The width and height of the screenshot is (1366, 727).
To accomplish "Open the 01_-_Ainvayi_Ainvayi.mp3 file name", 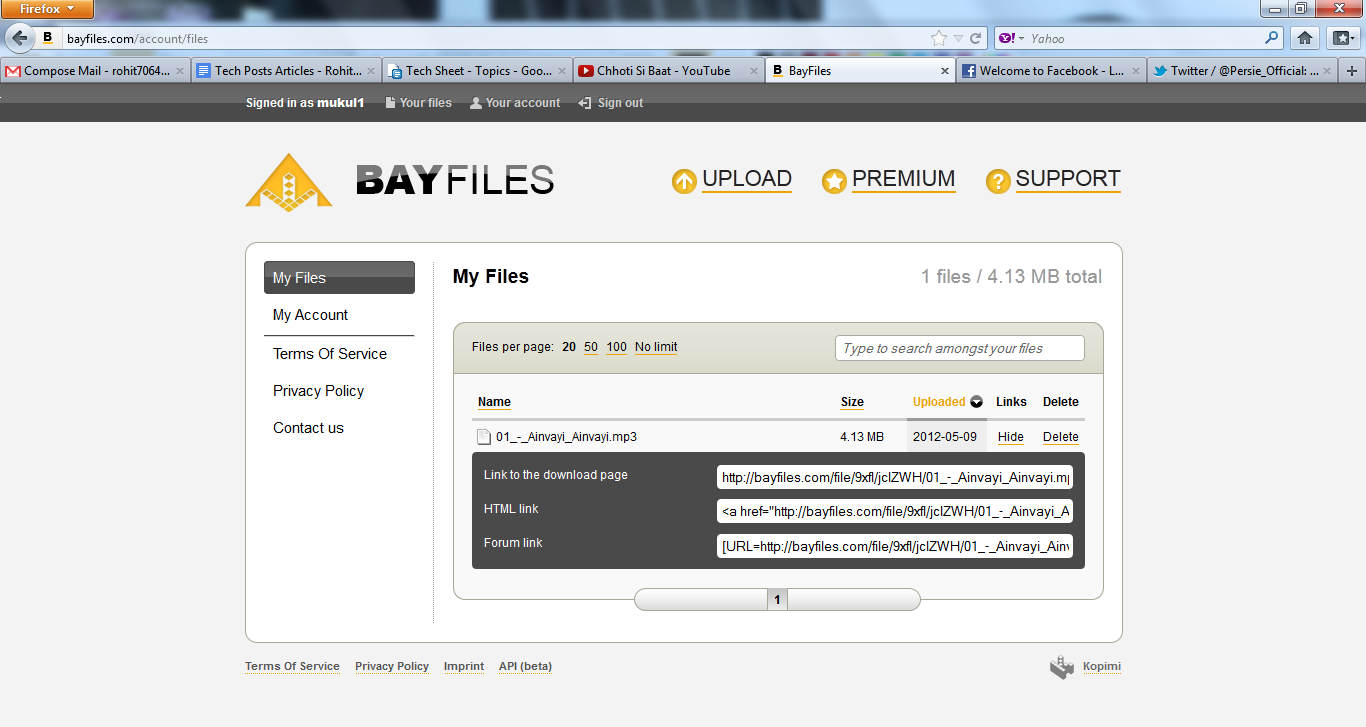I will 566,437.
